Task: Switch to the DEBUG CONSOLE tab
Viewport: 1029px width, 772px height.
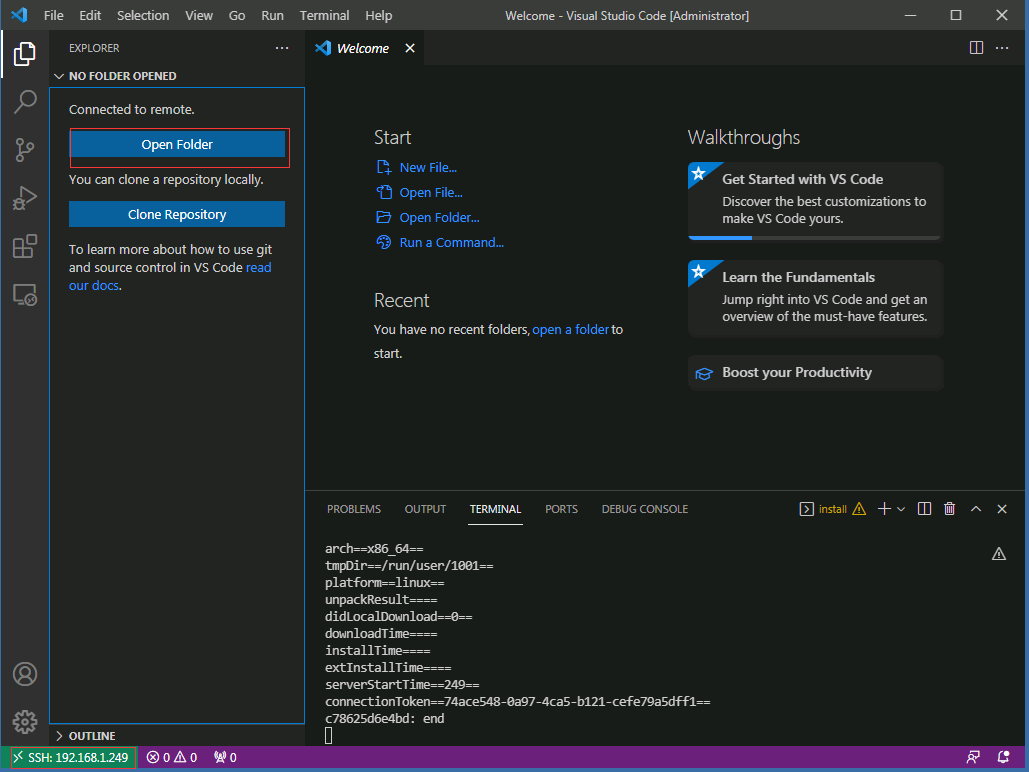Action: 644,509
